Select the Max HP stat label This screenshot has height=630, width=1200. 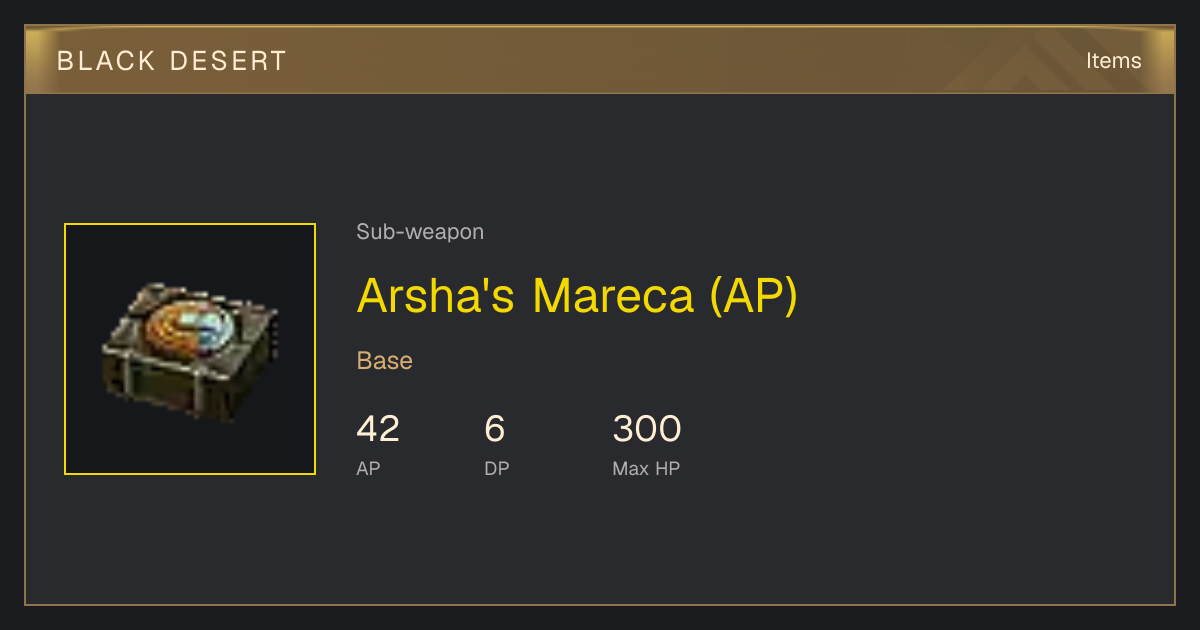coord(646,468)
